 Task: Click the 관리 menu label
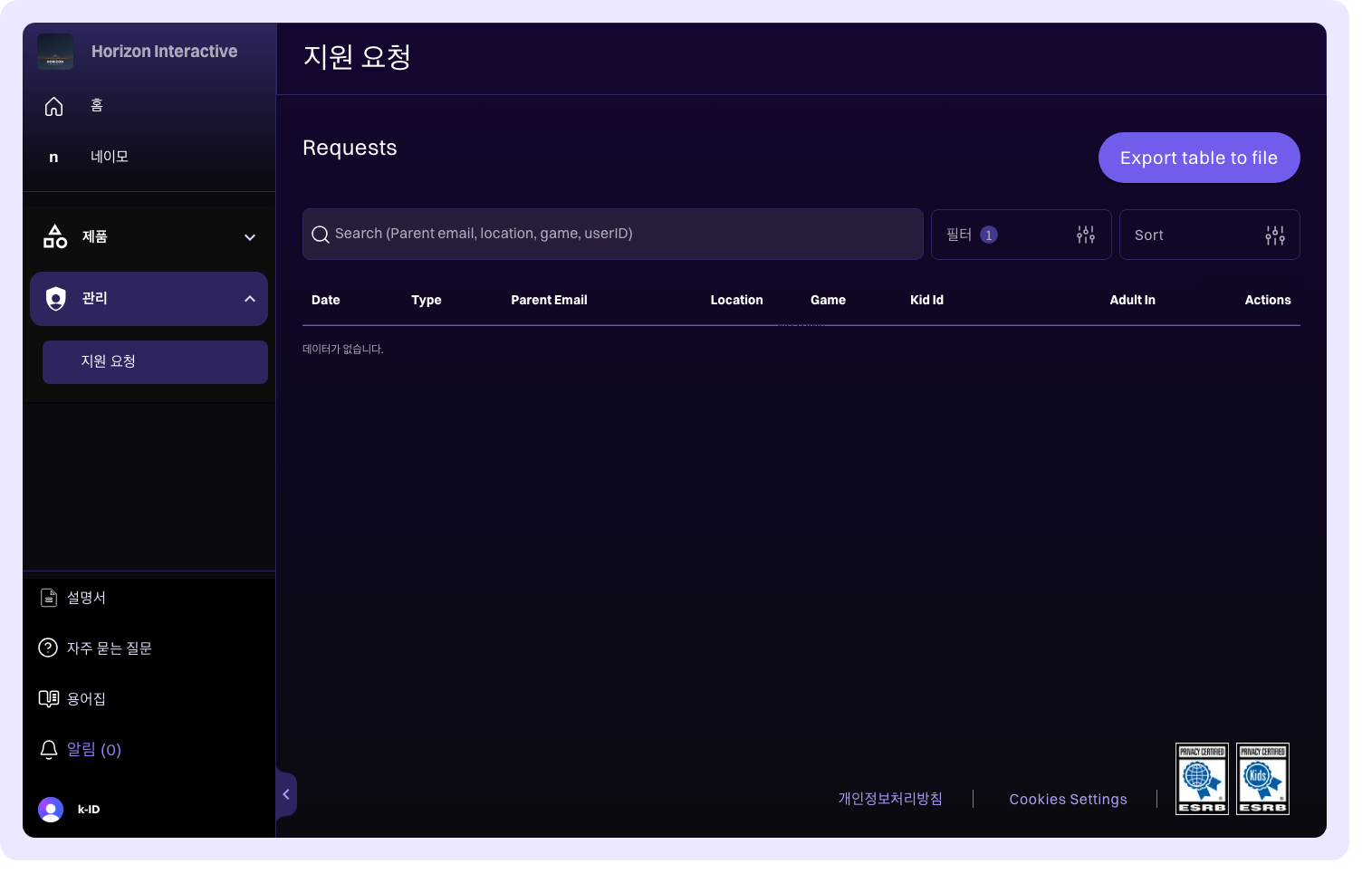[95, 298]
